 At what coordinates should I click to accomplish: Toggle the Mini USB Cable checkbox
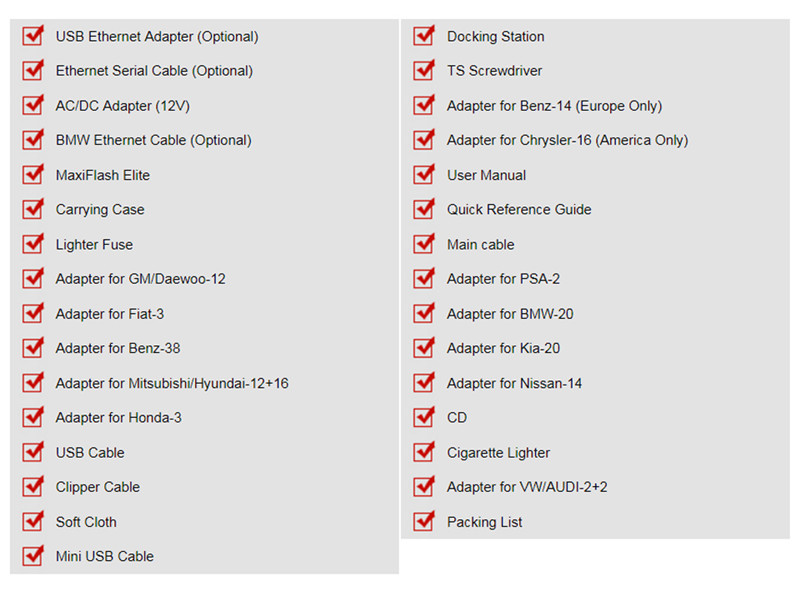32,557
